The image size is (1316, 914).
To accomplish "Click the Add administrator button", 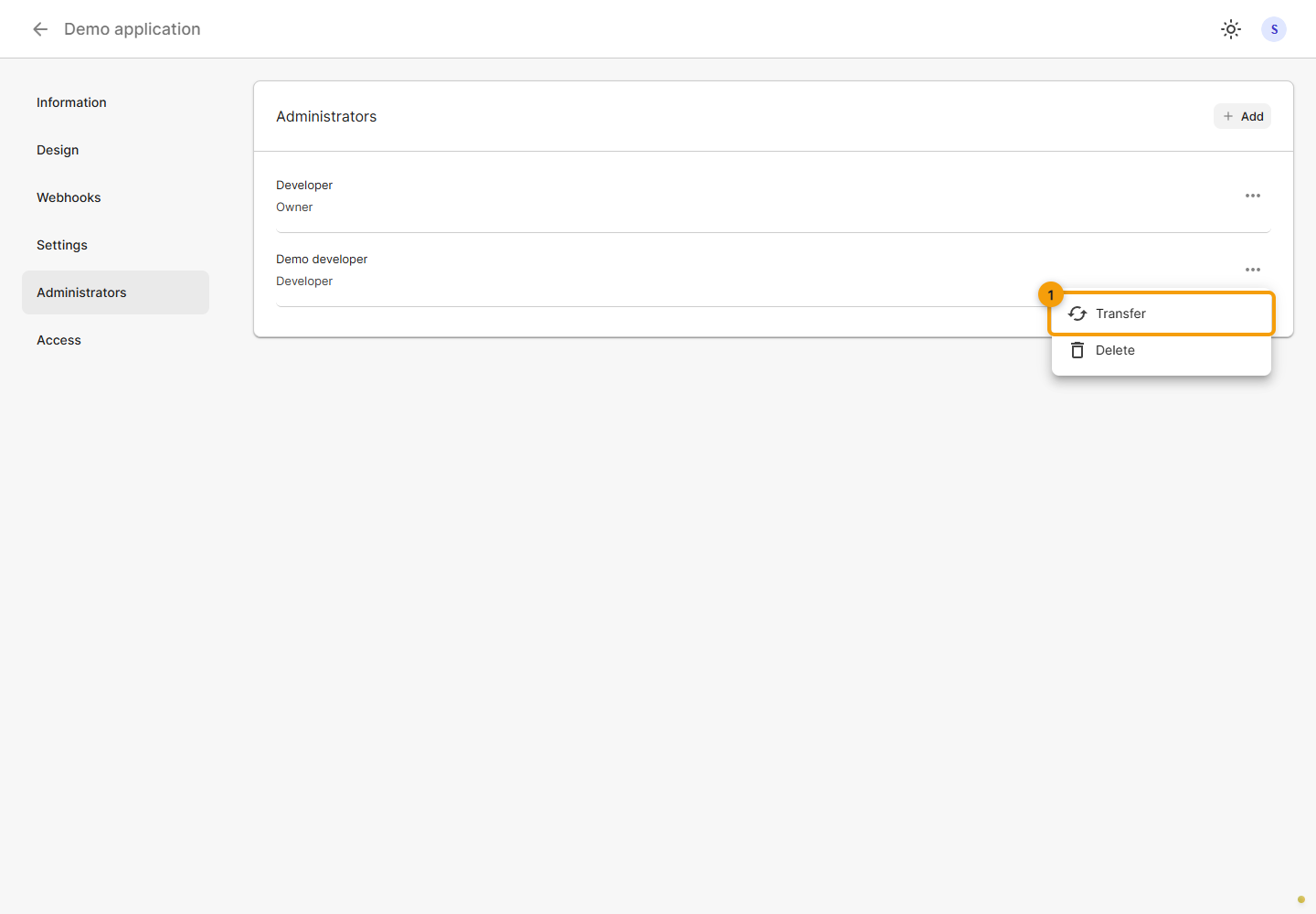I will [1242, 116].
